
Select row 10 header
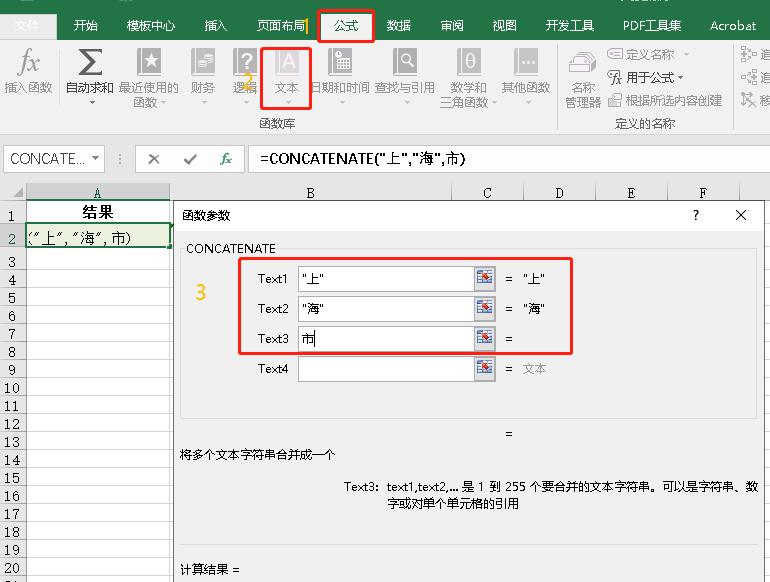(x=12, y=388)
